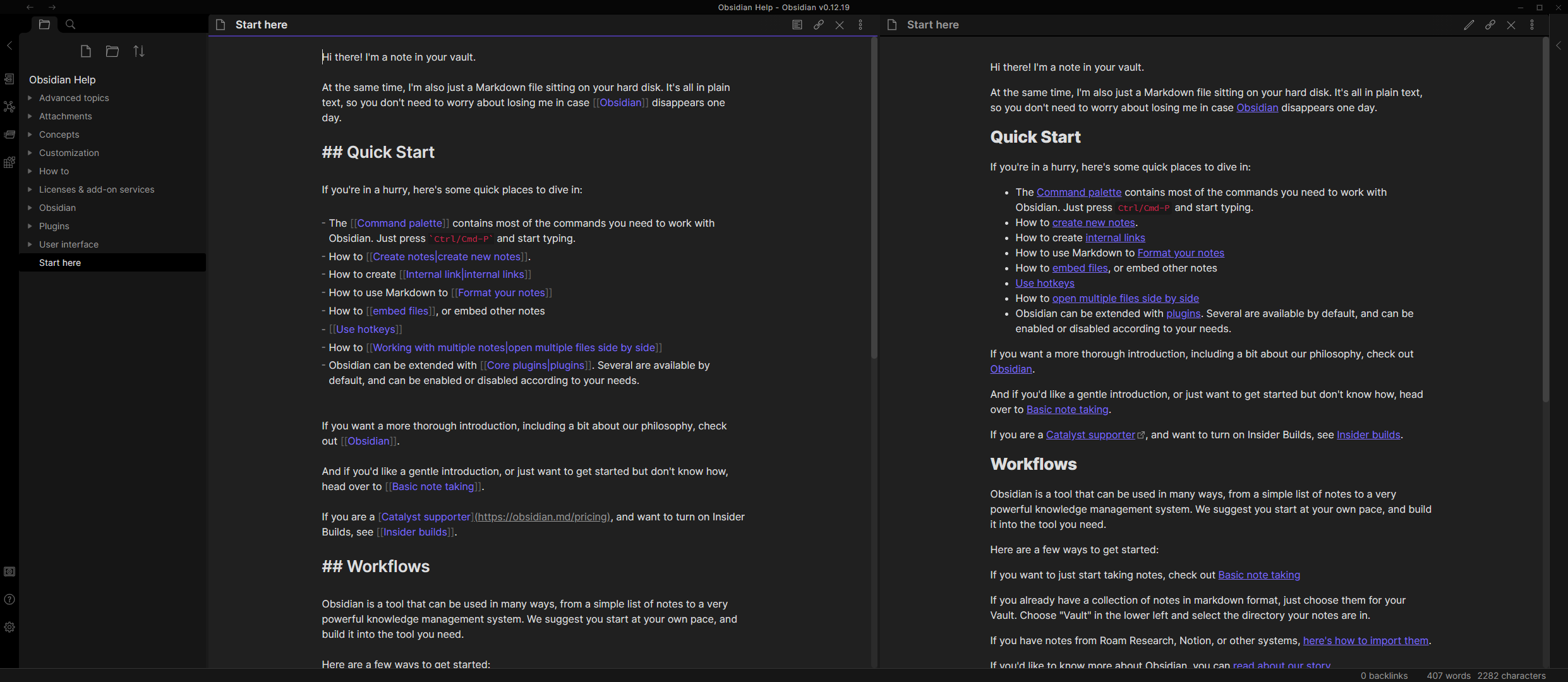Click [[Command palette]] link in editor
This screenshot has height=682, width=1568.
pos(400,223)
